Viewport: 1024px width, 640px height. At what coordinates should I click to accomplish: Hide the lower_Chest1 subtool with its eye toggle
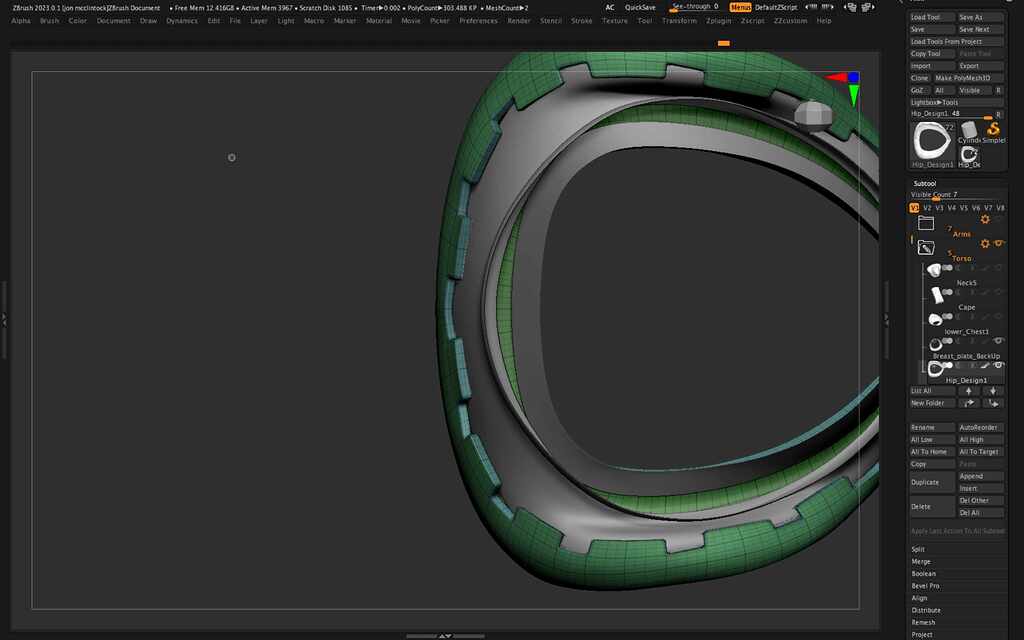998,316
